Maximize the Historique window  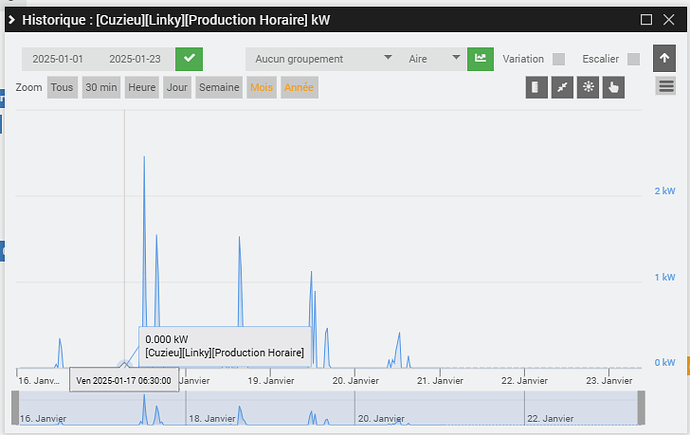click(646, 19)
